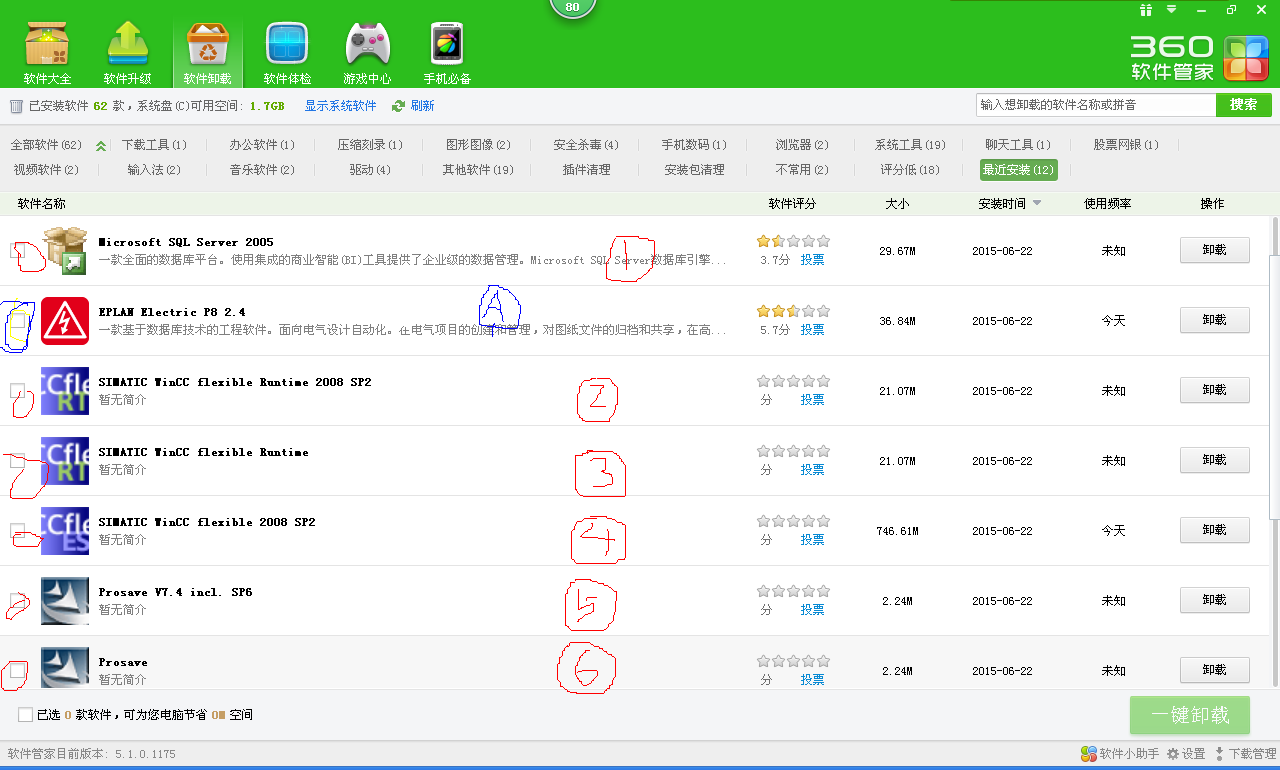Select the 浏览器 (2) category
Screen dimensions: 1280x770
click(x=802, y=145)
